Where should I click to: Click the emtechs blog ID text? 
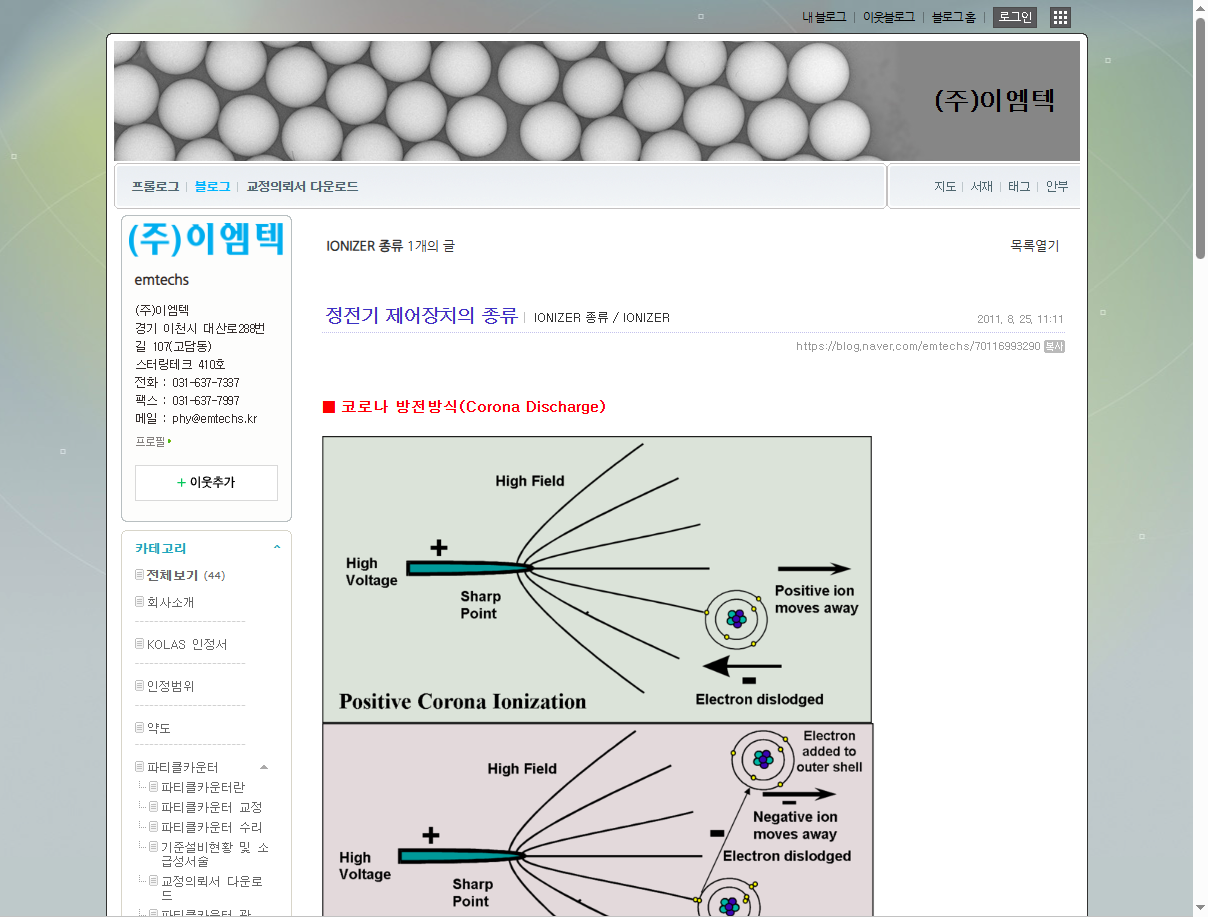pyautogui.click(x=162, y=280)
